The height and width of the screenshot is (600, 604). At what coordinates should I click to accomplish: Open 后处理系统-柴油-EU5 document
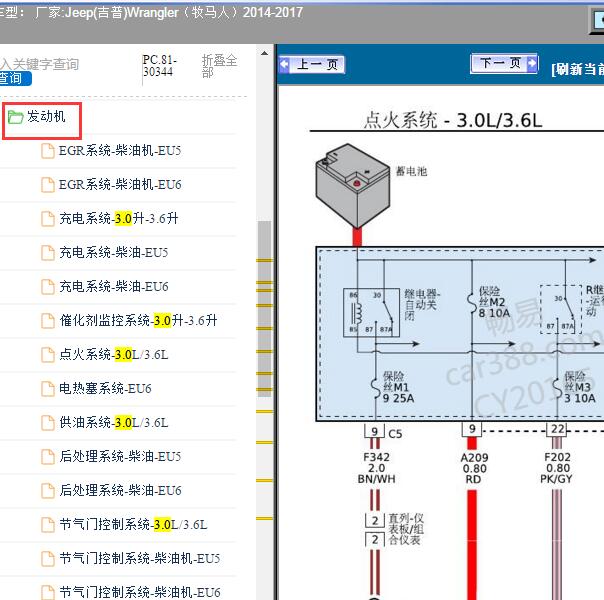coord(120,456)
